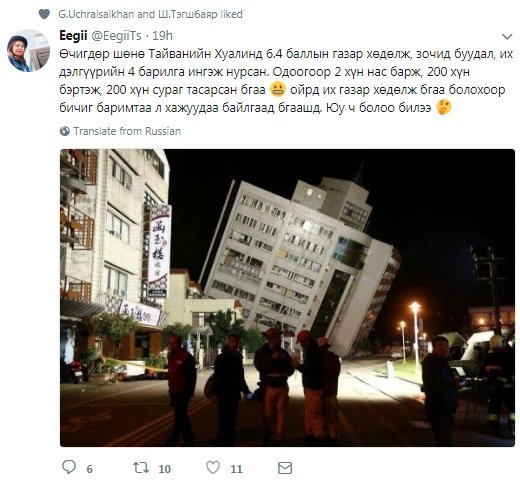Click the reply speech bubble icon

tap(69, 467)
